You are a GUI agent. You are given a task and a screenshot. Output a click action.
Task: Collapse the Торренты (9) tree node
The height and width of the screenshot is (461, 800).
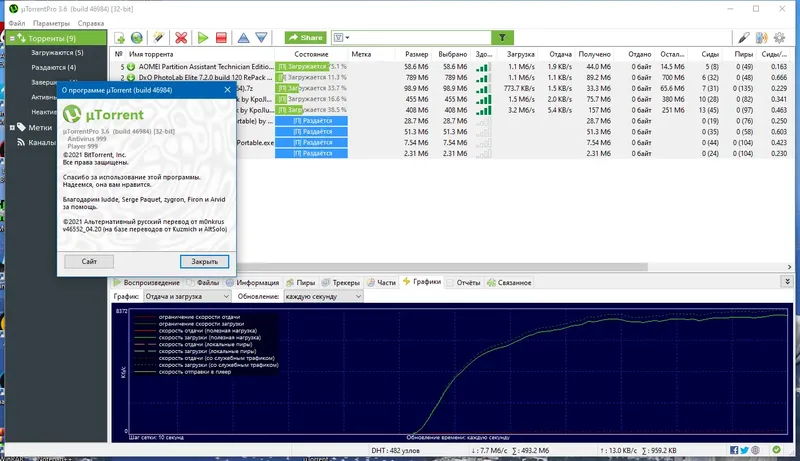[12, 38]
